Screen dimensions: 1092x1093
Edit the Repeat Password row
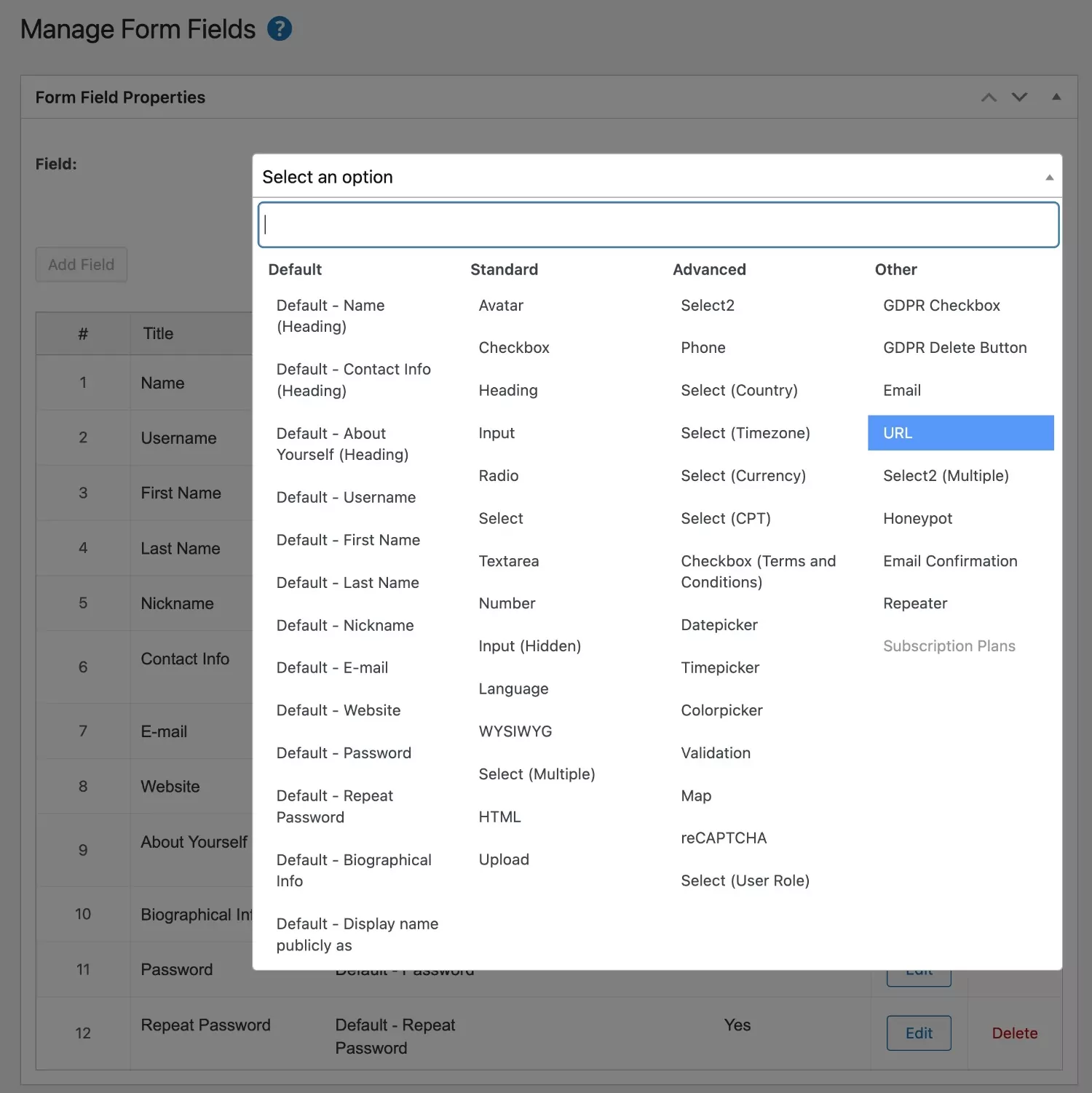coord(919,1033)
